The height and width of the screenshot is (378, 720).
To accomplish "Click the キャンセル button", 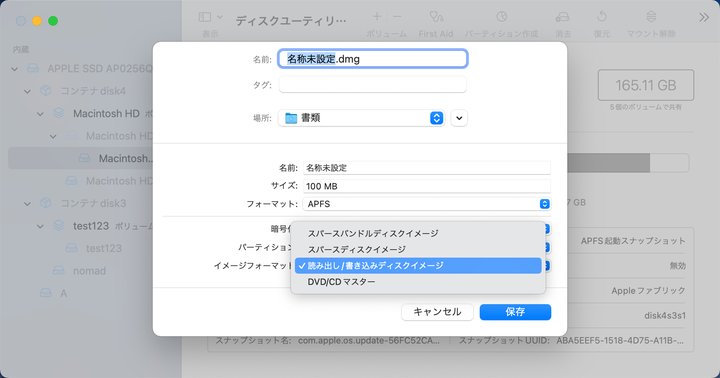I will pyautogui.click(x=437, y=312).
